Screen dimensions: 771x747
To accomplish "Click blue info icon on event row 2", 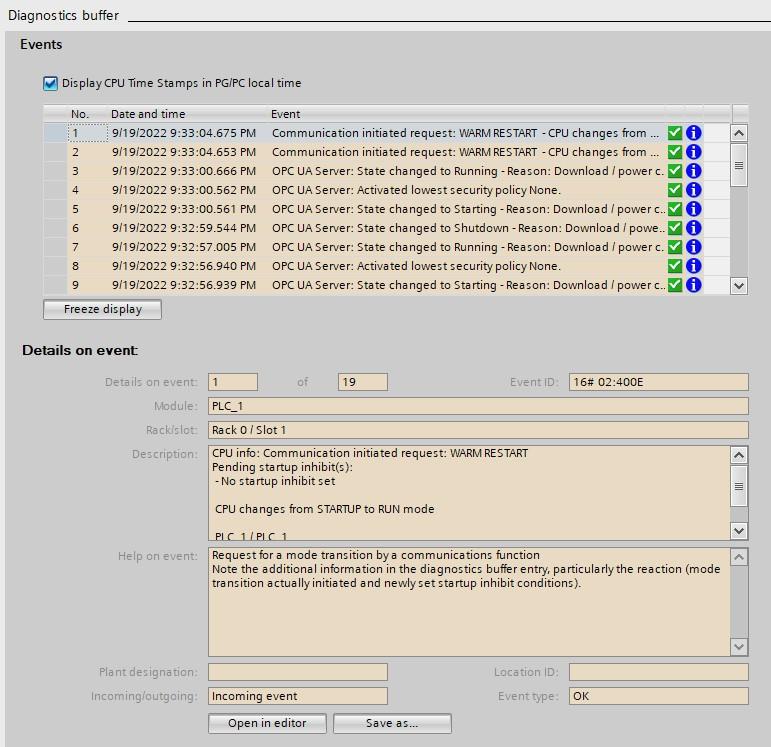I will (693, 152).
